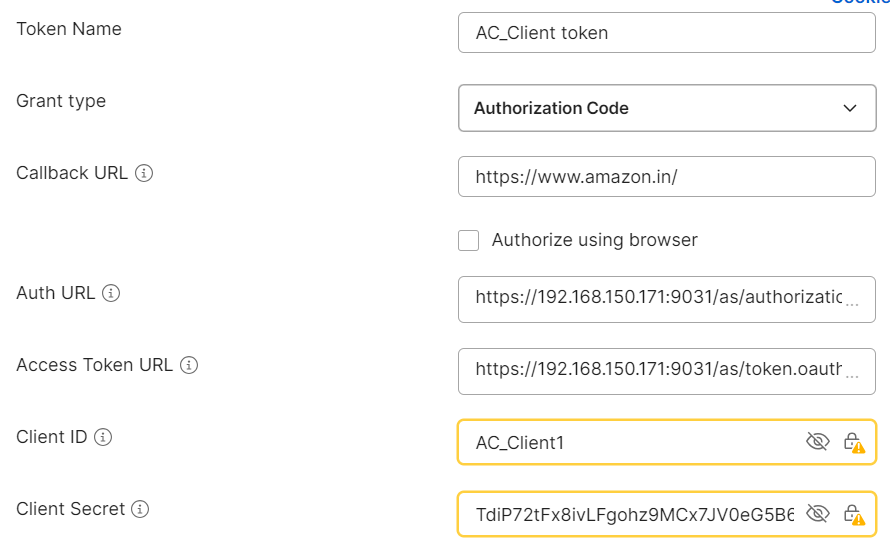Viewport: 890px width, 544px height.
Task: Click the Access Token URL text field
Action: 667,371
